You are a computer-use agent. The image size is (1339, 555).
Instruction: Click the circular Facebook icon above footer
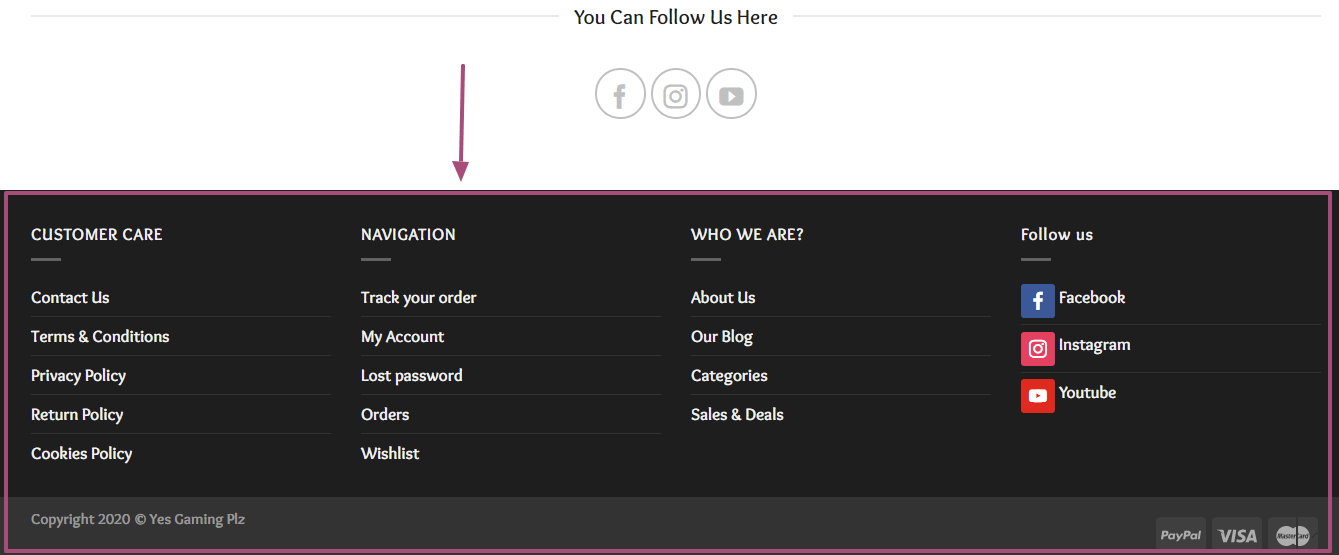(x=620, y=94)
